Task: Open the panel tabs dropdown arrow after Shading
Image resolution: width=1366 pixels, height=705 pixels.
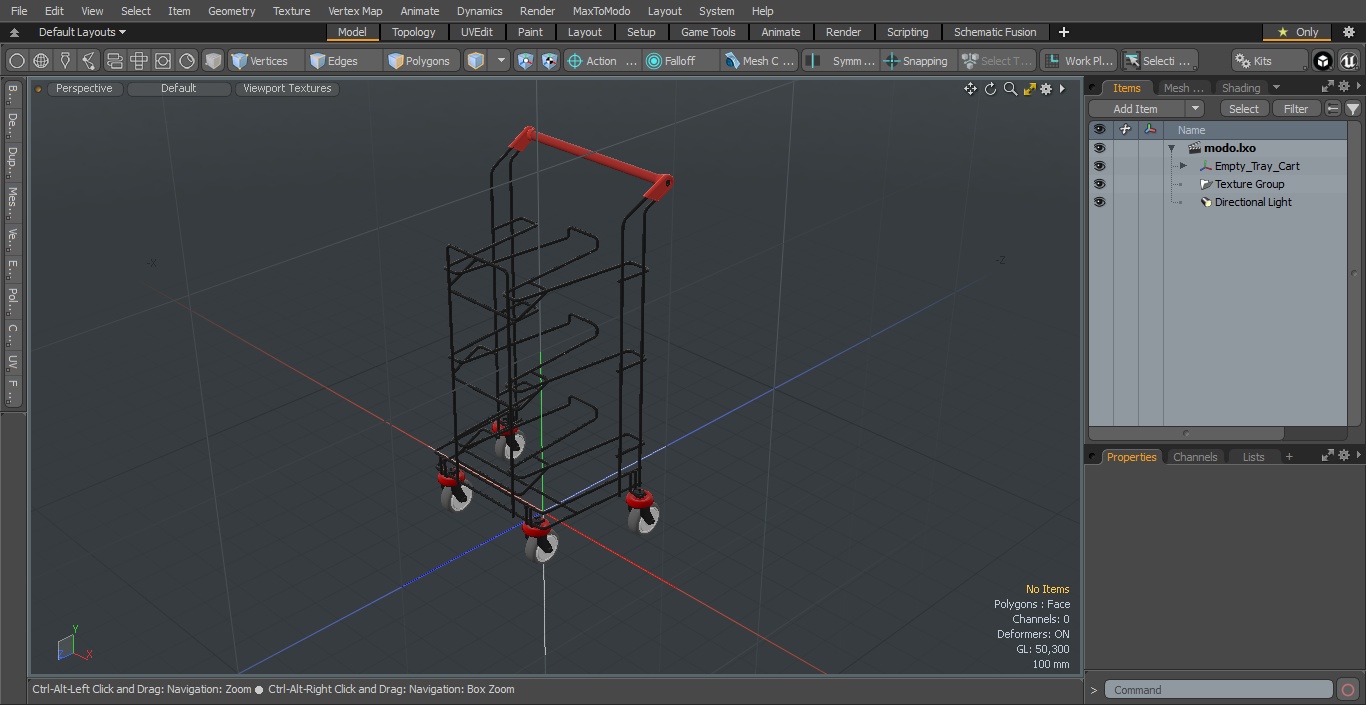Action: (x=1276, y=88)
